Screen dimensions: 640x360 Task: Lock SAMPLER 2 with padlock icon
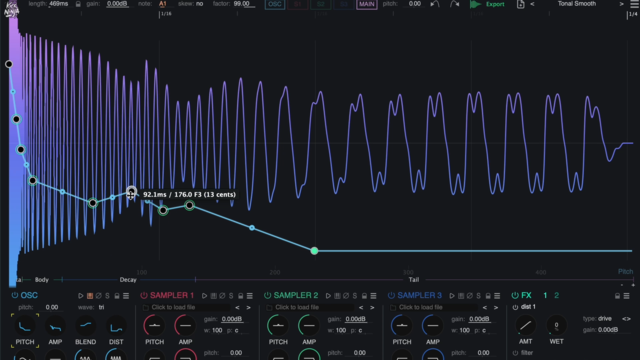pos(364,296)
